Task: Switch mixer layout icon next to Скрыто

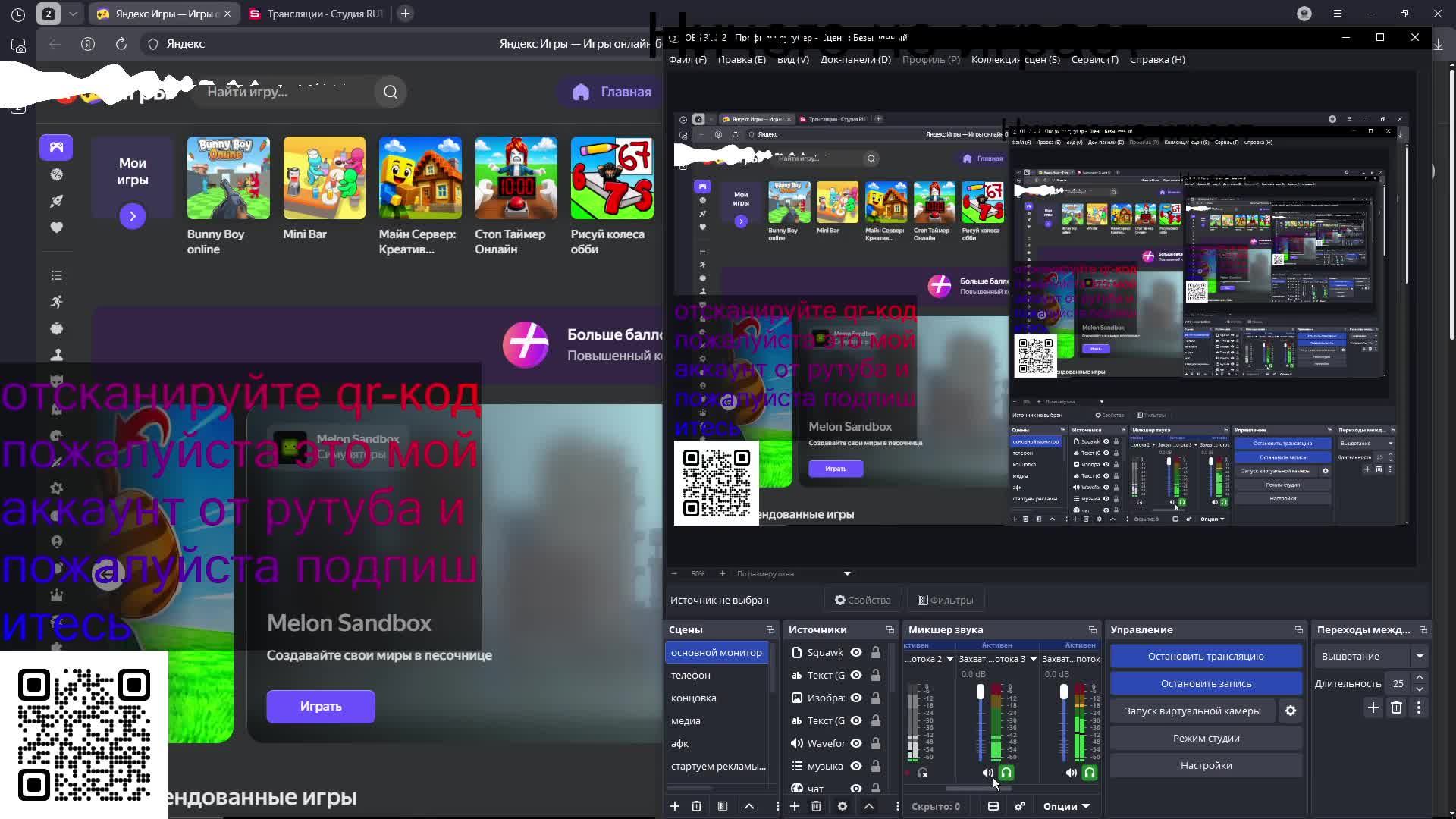Action: (x=993, y=806)
